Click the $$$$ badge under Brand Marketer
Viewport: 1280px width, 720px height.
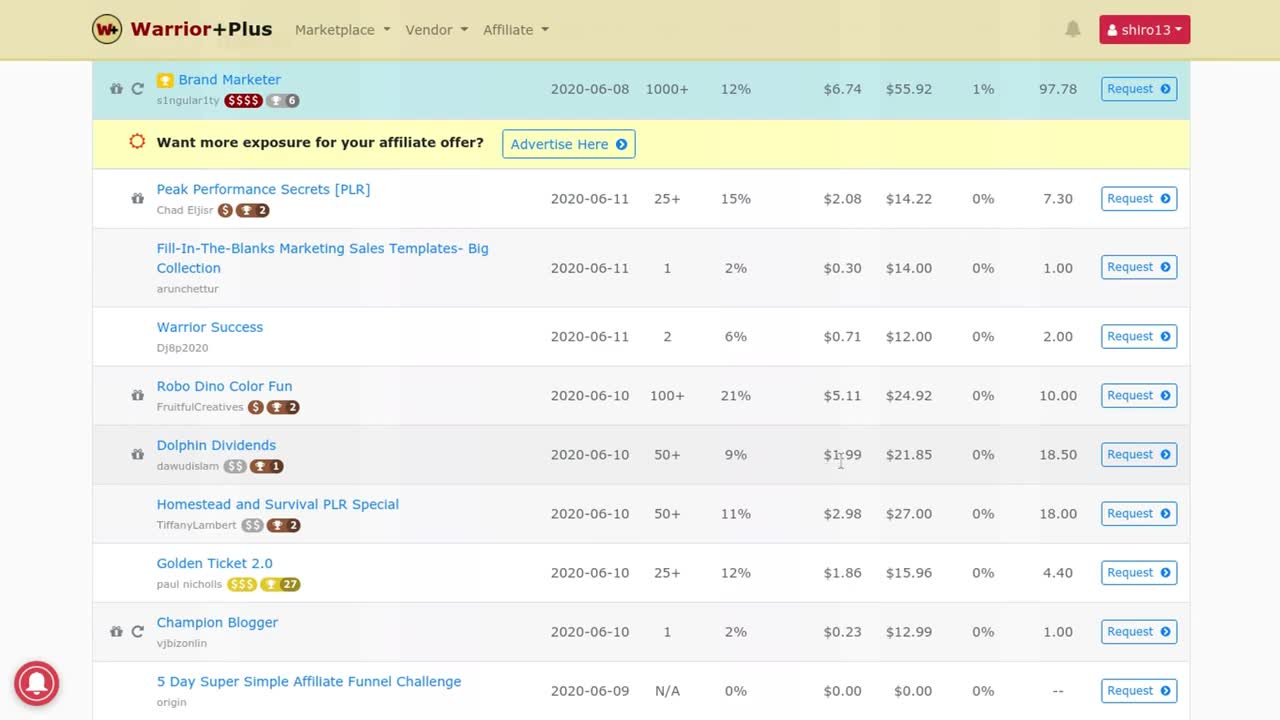(x=243, y=101)
